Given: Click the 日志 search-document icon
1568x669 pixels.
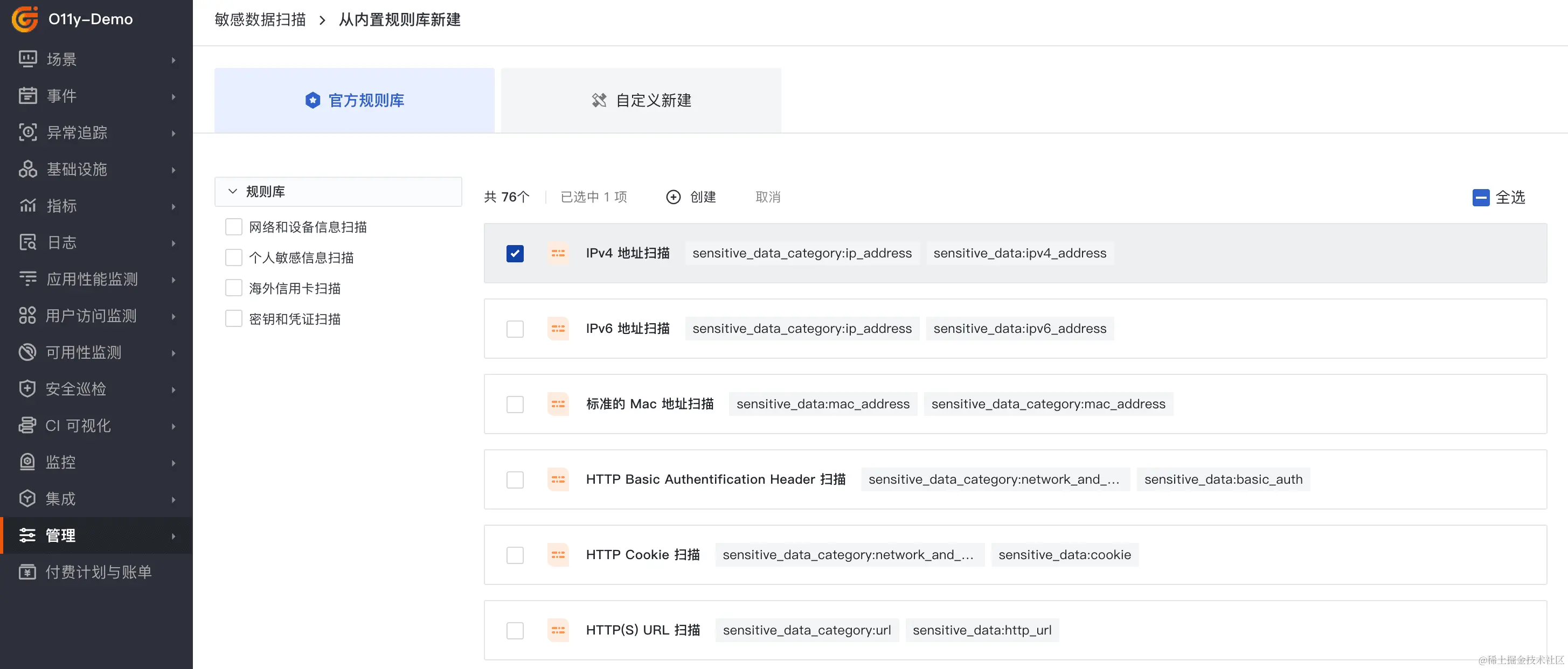Looking at the screenshot, I should click(x=27, y=242).
